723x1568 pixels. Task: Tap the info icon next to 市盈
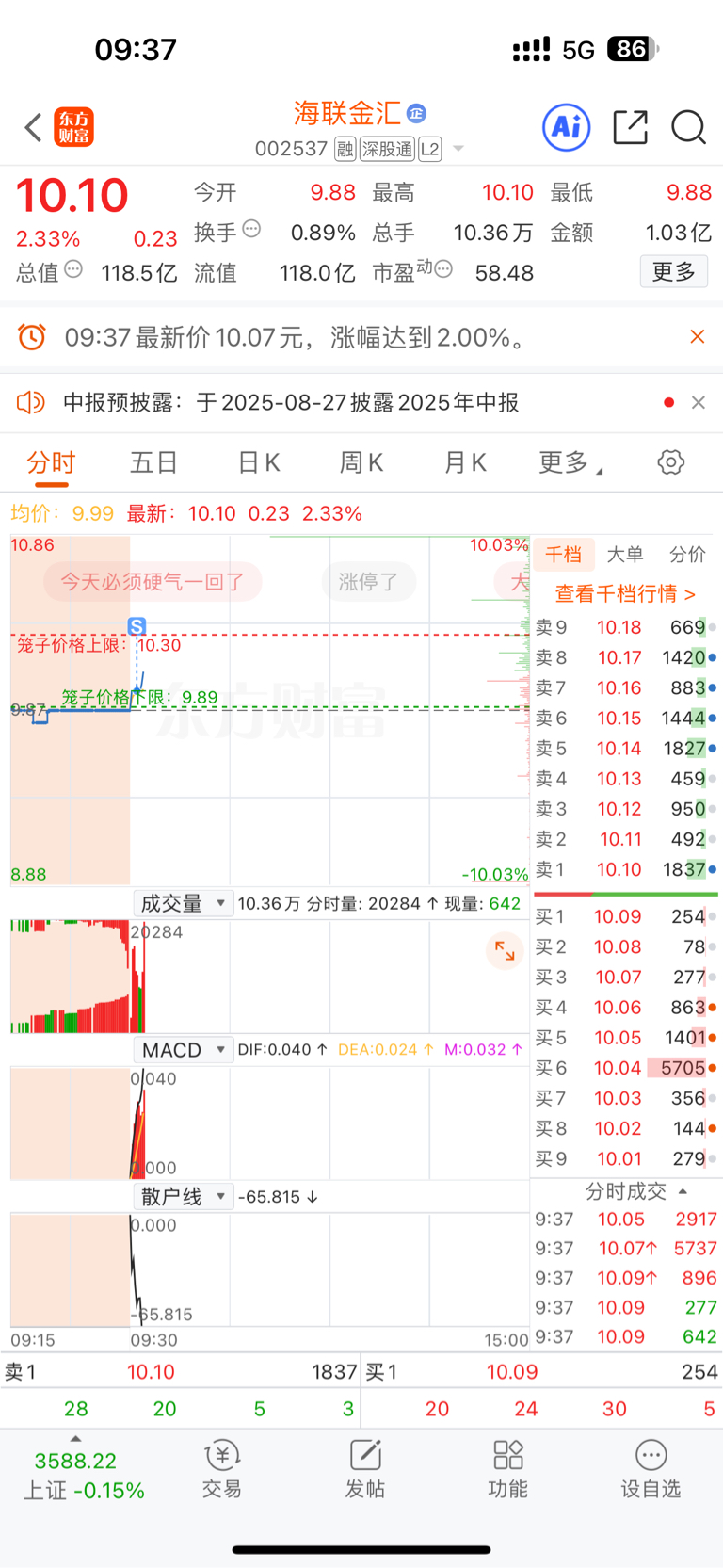point(443,269)
